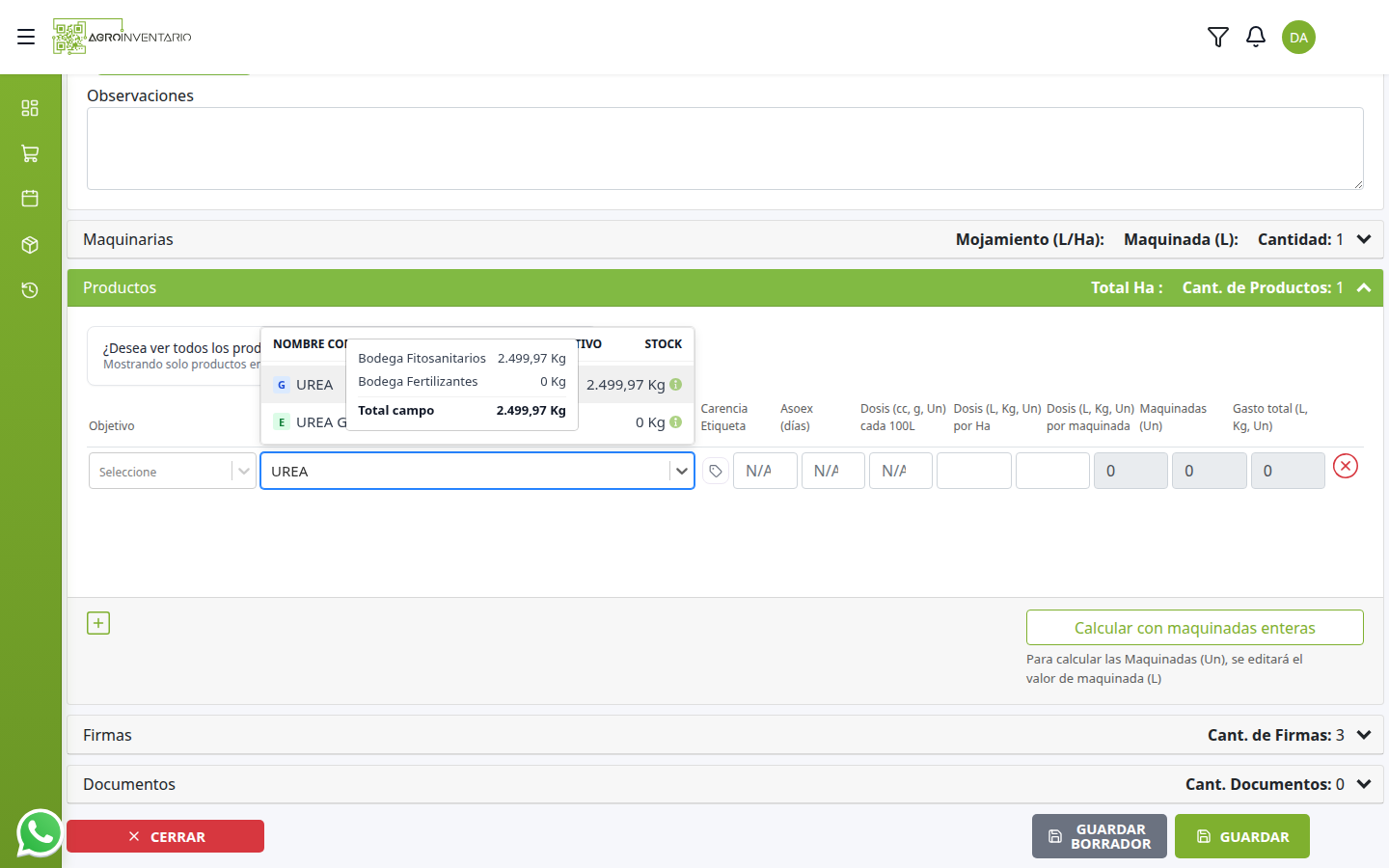Click the Gasto total value field

pos(1288,471)
